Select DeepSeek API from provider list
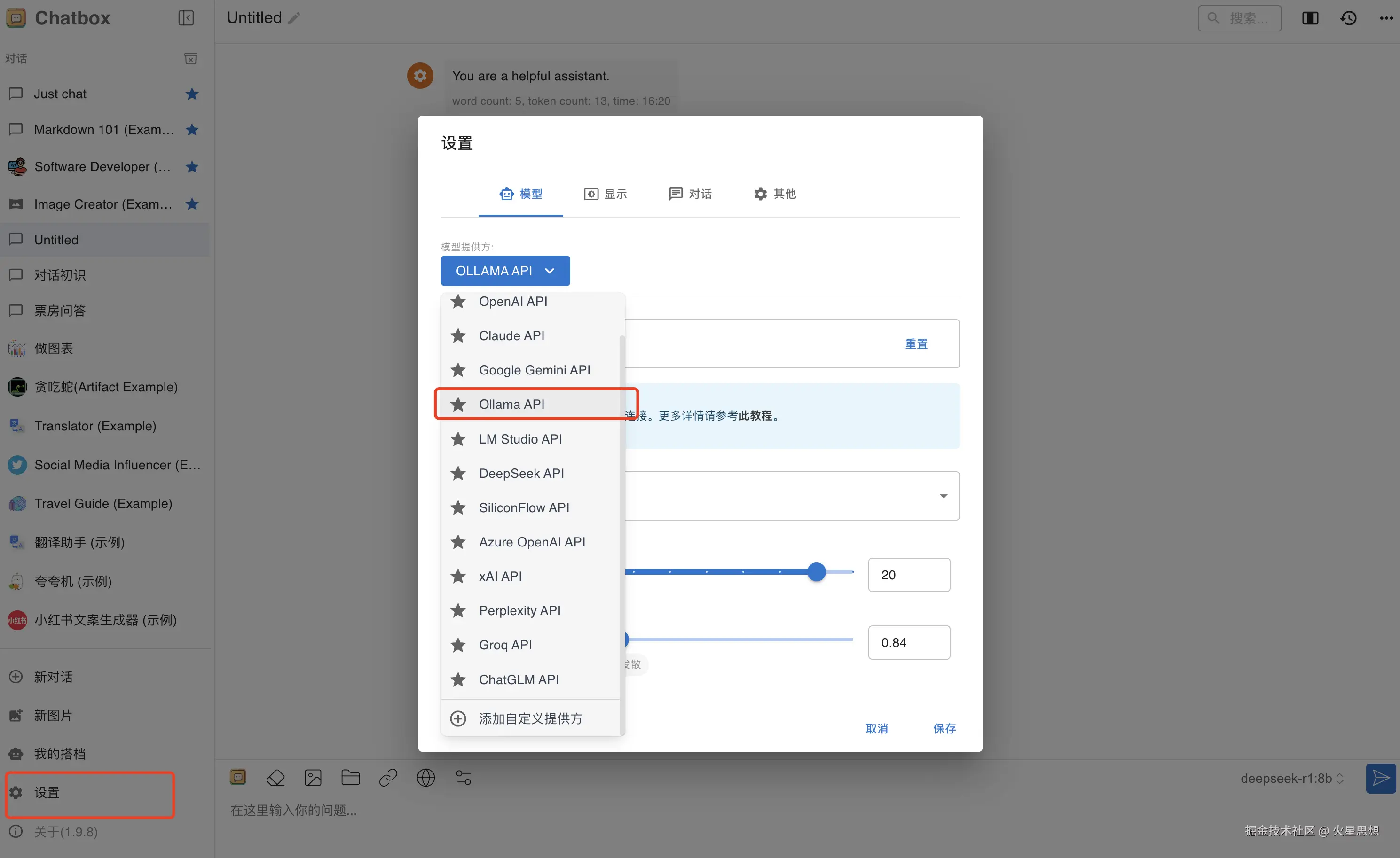The image size is (1400, 858). [521, 473]
